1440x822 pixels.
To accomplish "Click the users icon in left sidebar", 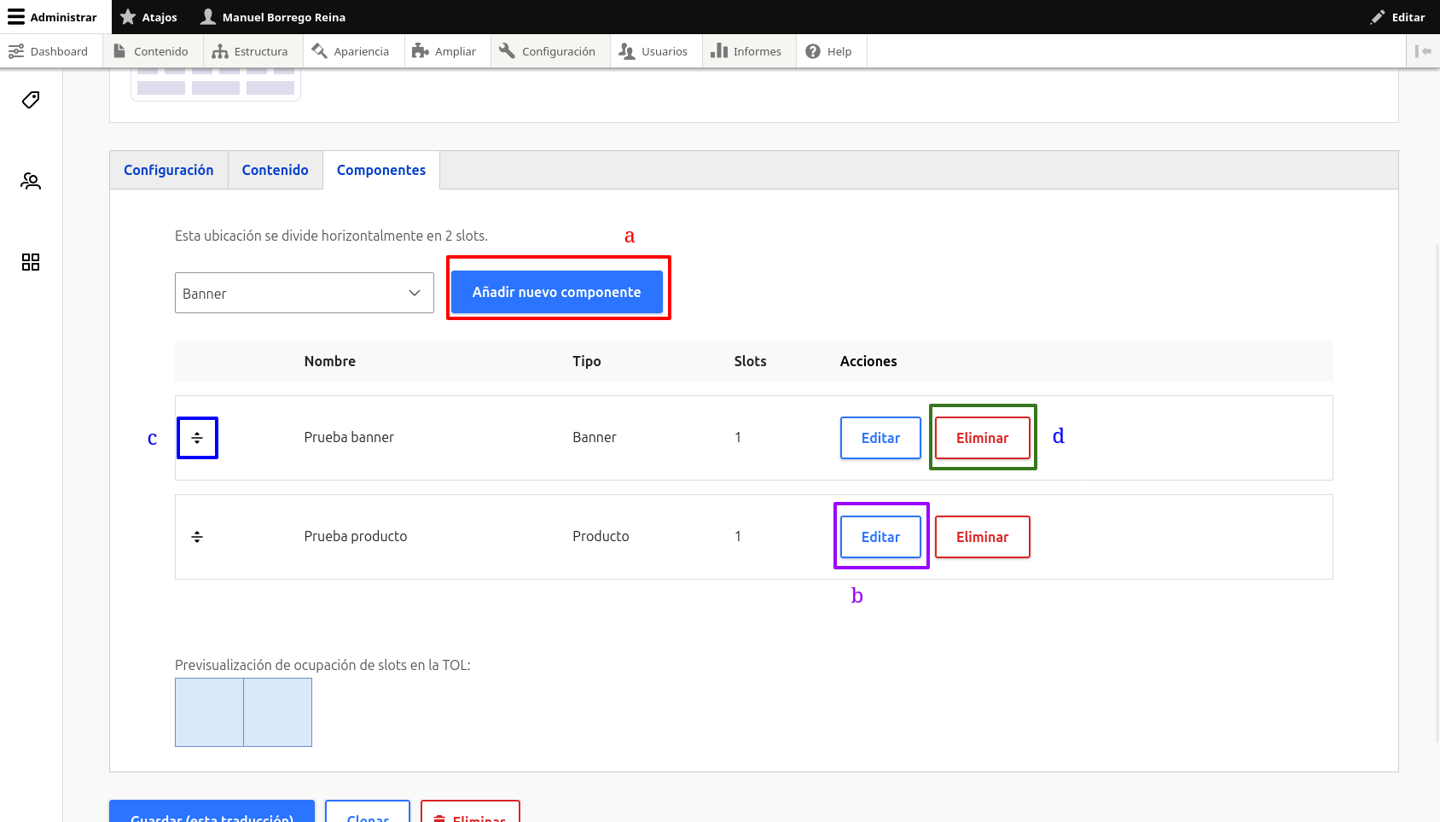I will click(31, 181).
